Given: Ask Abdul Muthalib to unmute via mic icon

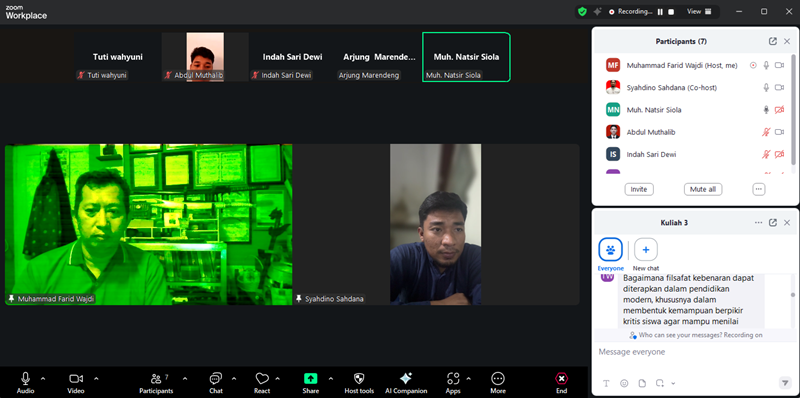Looking at the screenshot, I should click(766, 132).
